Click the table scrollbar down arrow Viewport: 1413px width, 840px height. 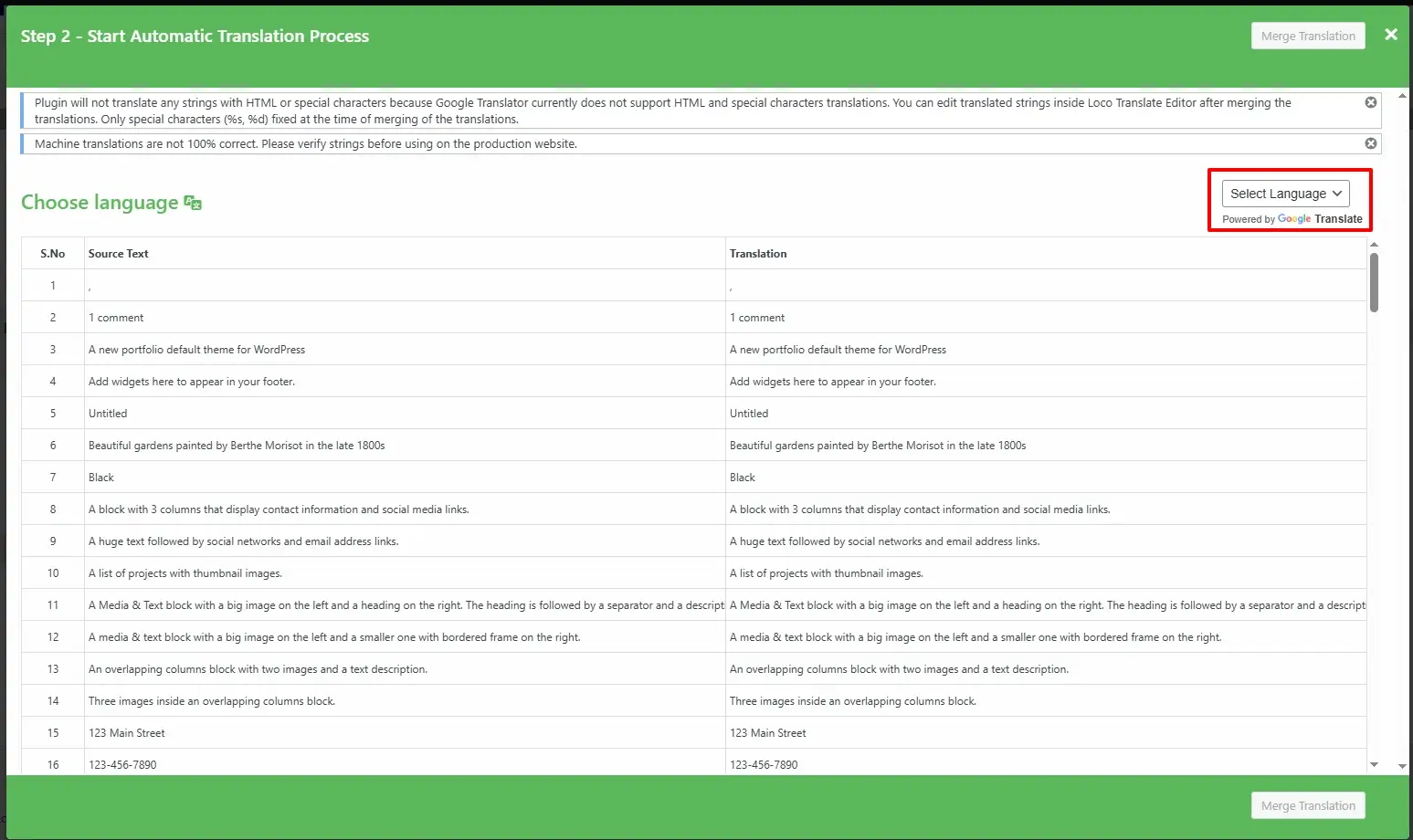point(1374,765)
